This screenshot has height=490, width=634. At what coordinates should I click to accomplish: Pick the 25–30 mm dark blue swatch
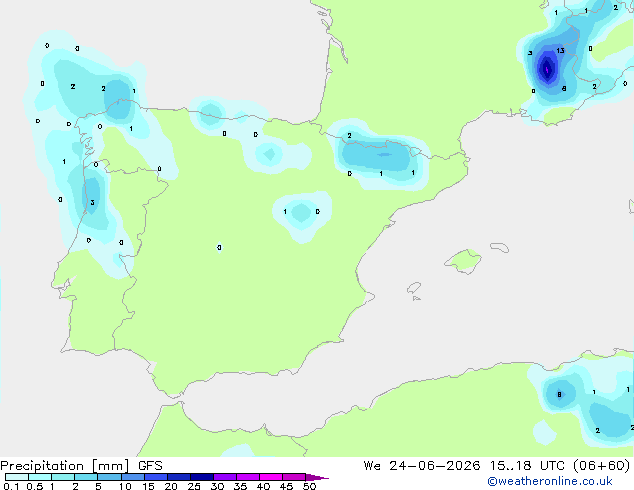[202, 477]
